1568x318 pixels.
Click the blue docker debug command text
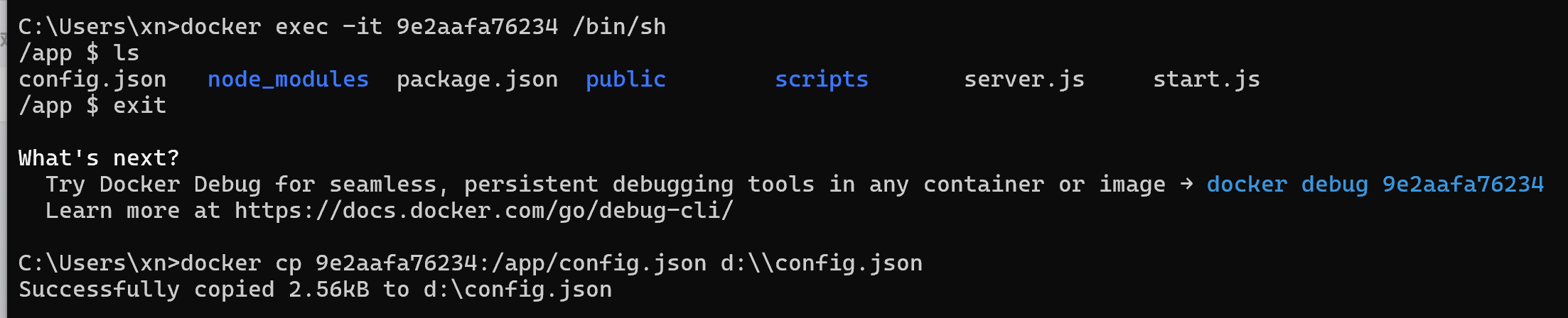(1375, 185)
